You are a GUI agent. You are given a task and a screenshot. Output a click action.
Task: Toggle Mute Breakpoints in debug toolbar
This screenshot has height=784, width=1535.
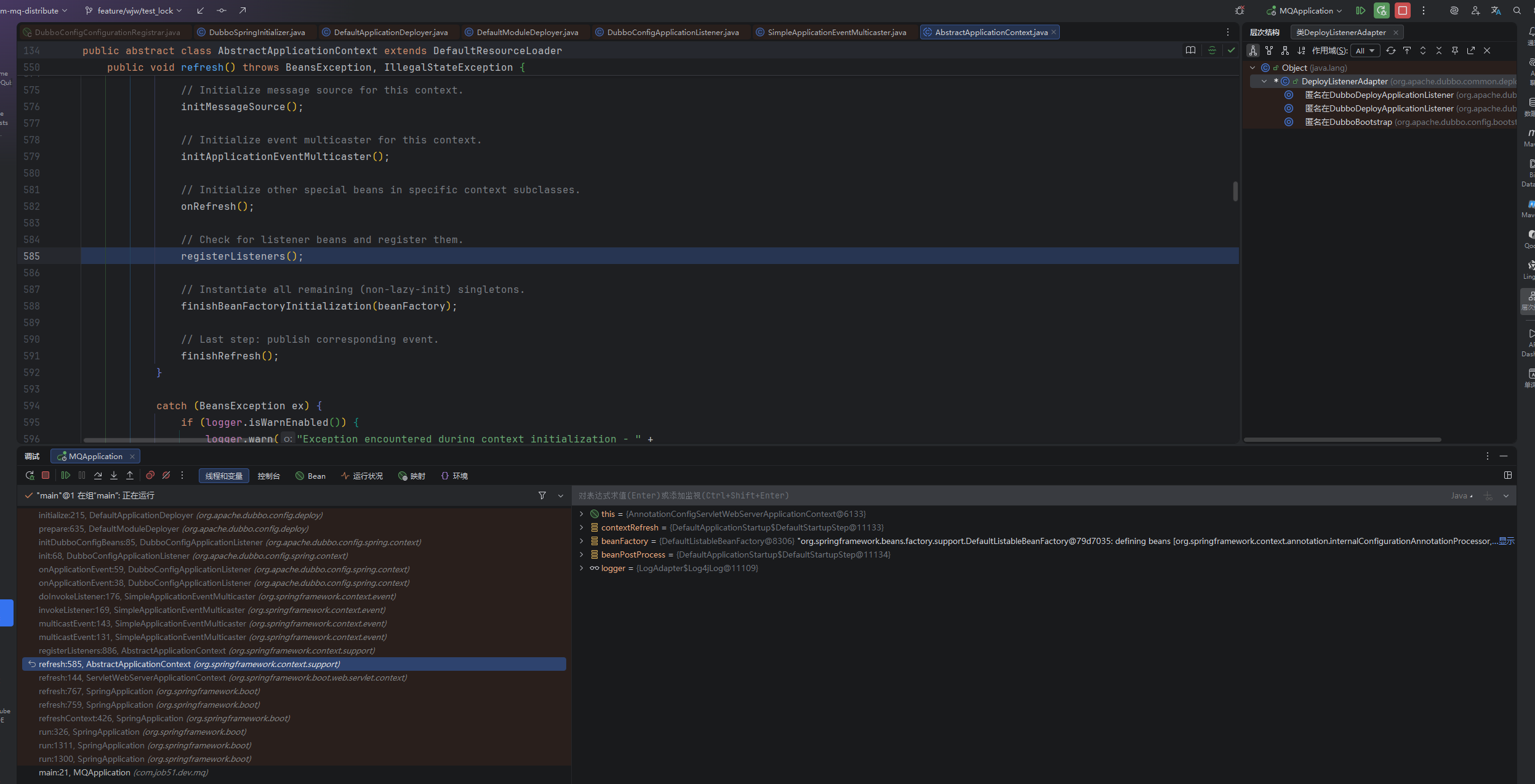pyautogui.click(x=166, y=476)
